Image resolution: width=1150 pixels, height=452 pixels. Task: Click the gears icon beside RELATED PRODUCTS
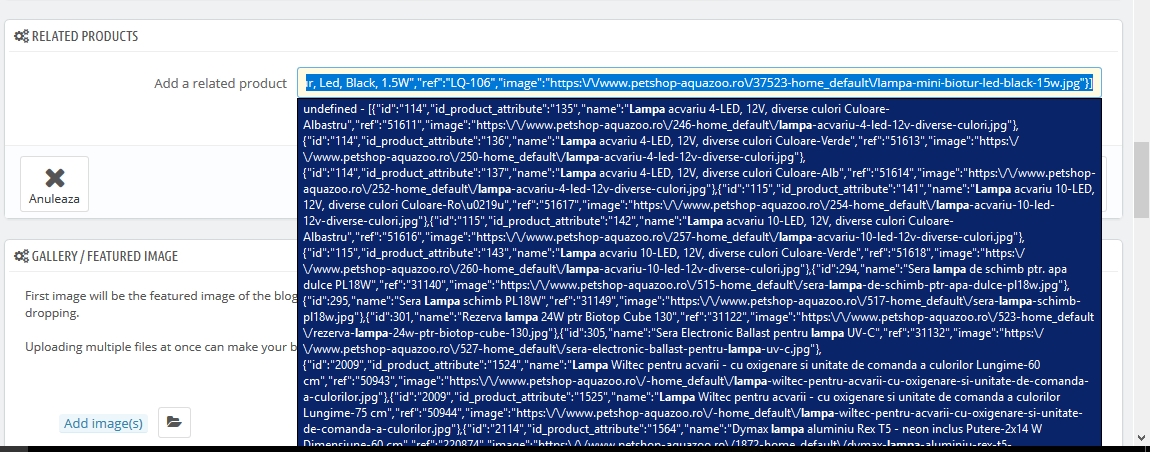click(x=21, y=36)
